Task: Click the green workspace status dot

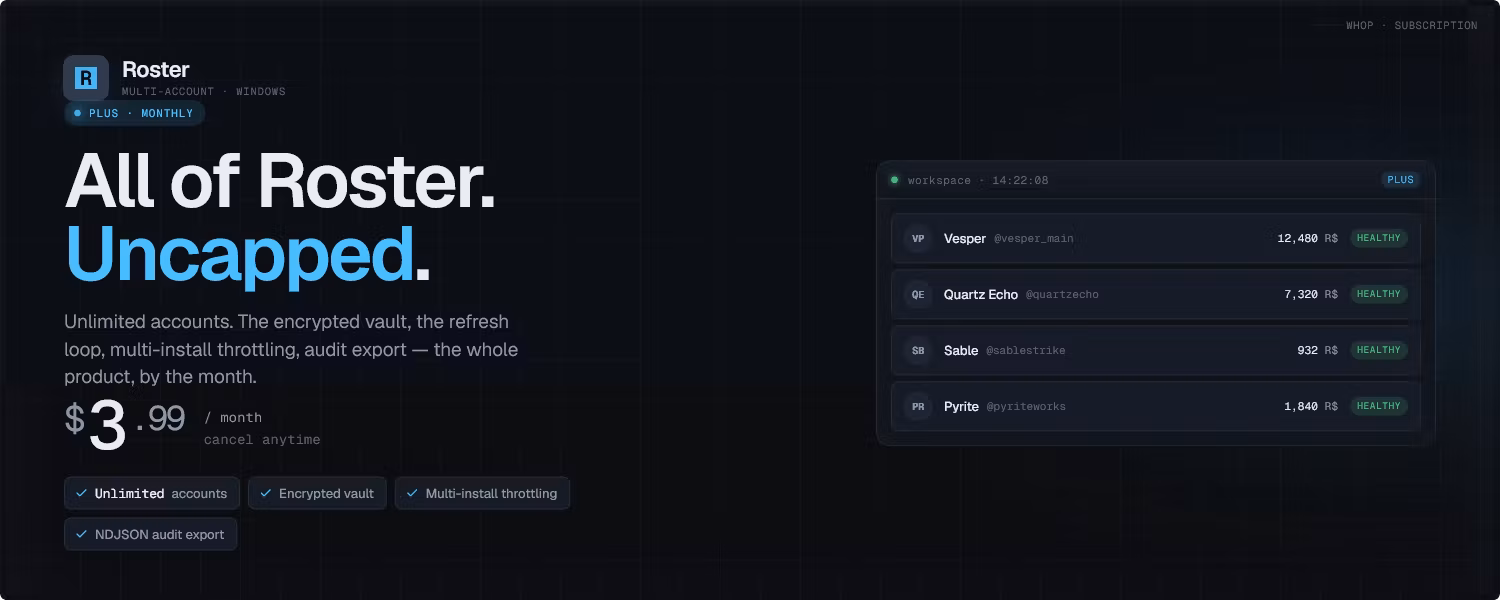Action: coord(894,180)
